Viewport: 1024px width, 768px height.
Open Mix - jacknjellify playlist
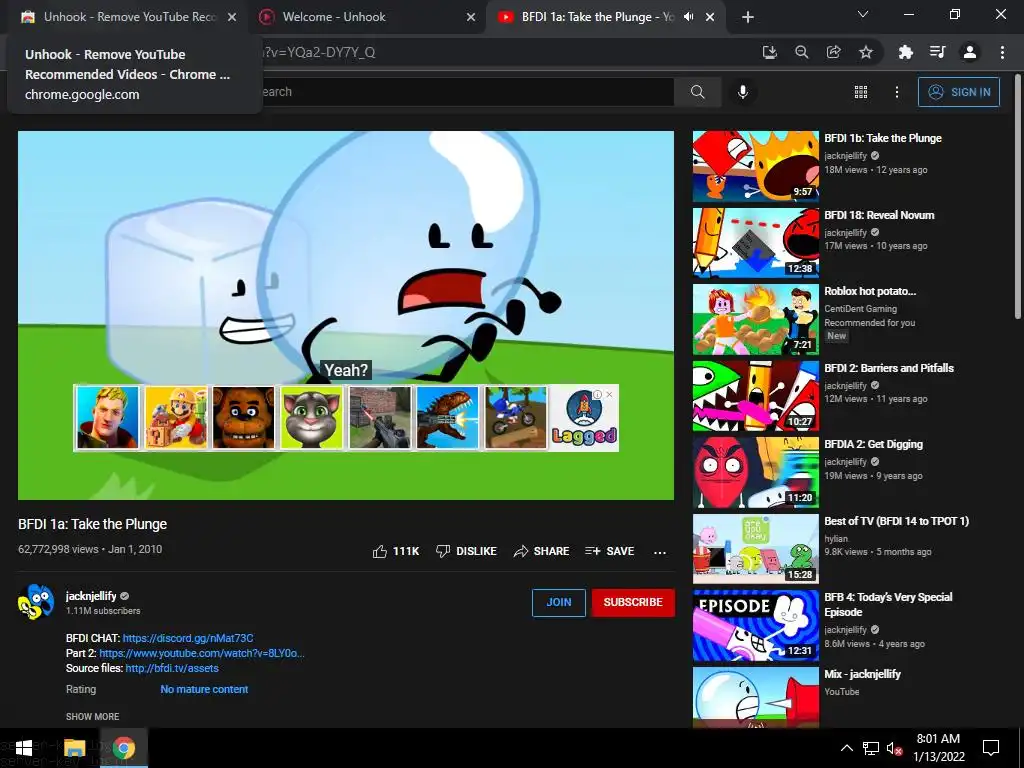(862, 674)
